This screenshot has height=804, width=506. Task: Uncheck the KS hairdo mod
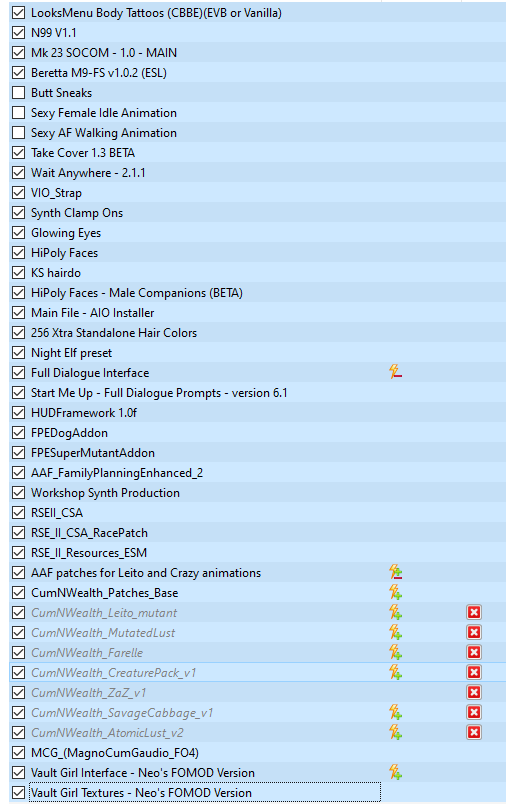pos(18,273)
